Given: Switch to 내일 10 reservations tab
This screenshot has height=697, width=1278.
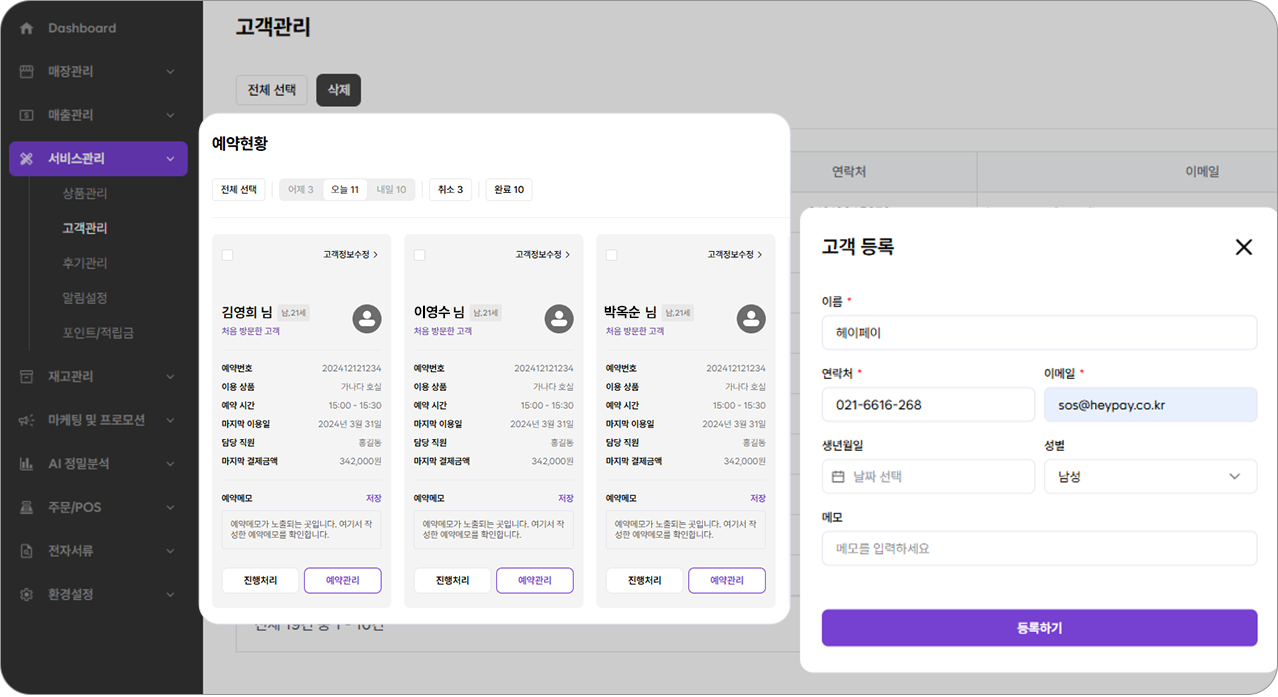Looking at the screenshot, I should (x=391, y=190).
